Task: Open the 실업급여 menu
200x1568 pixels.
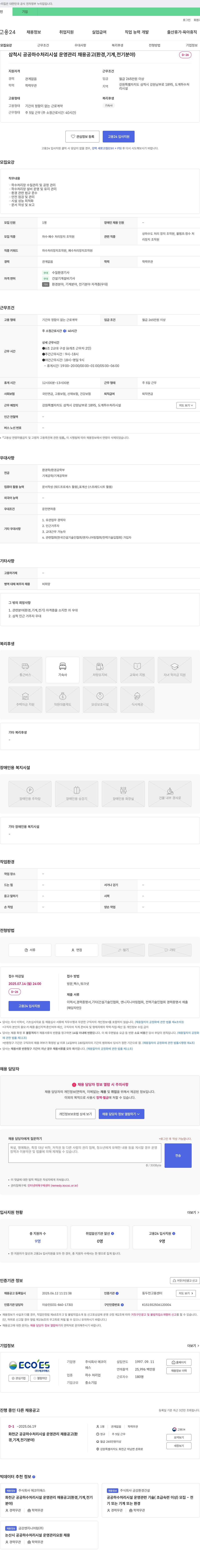Action: click(x=99, y=32)
